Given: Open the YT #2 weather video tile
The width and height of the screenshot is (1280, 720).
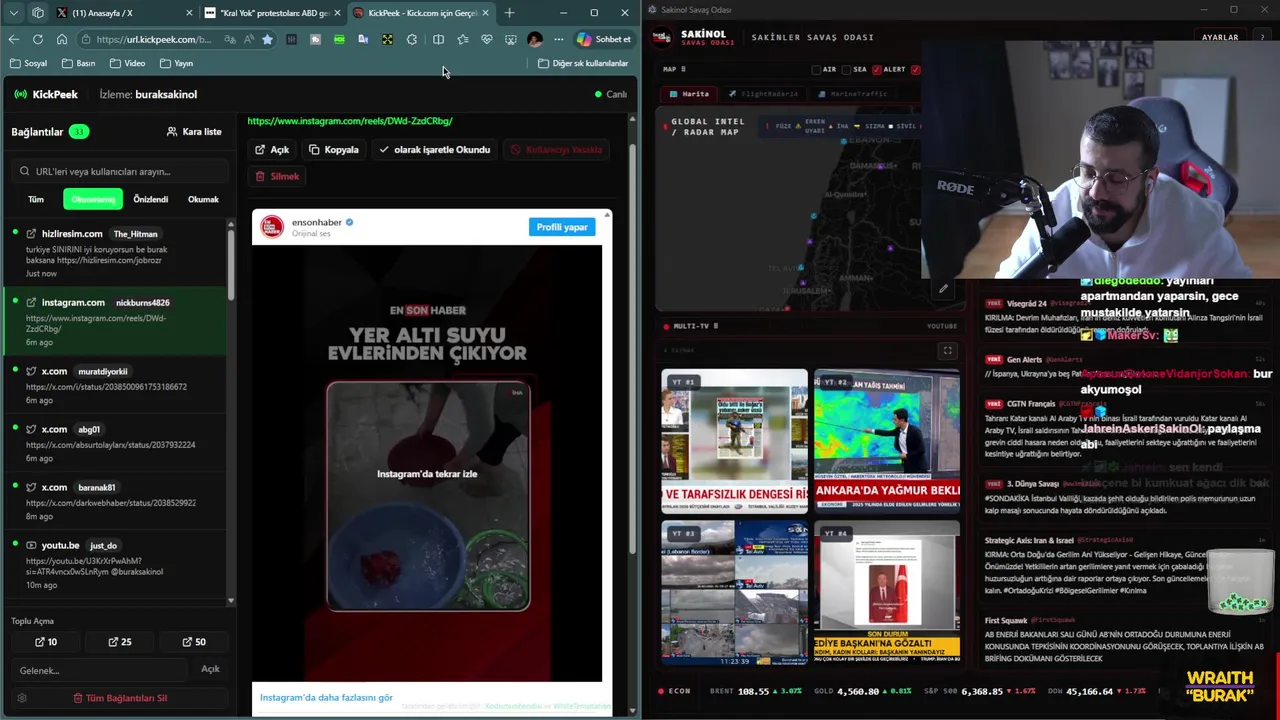Looking at the screenshot, I should click(x=887, y=440).
